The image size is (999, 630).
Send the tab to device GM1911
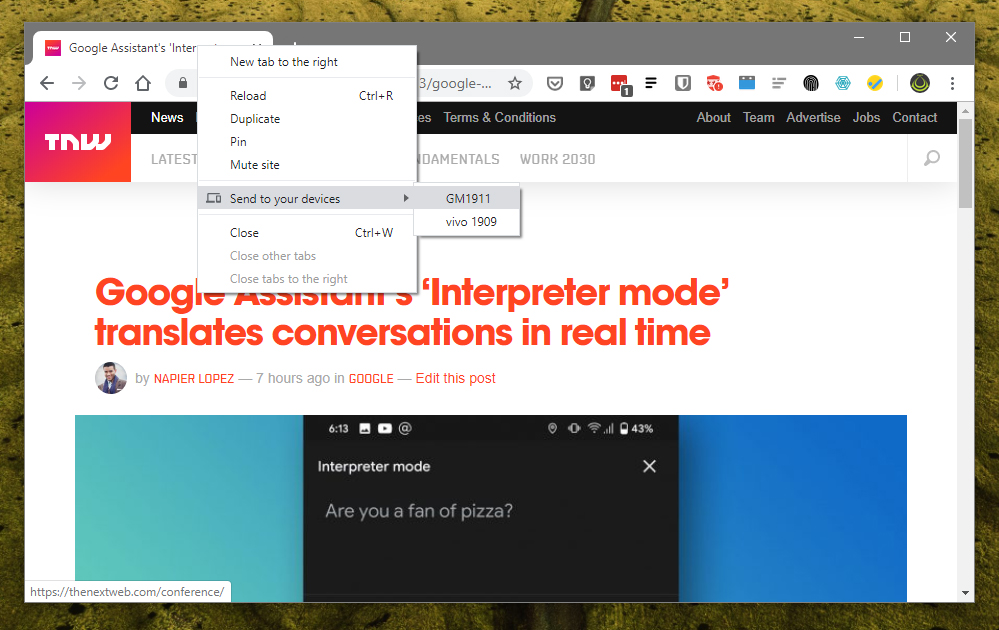click(467, 199)
